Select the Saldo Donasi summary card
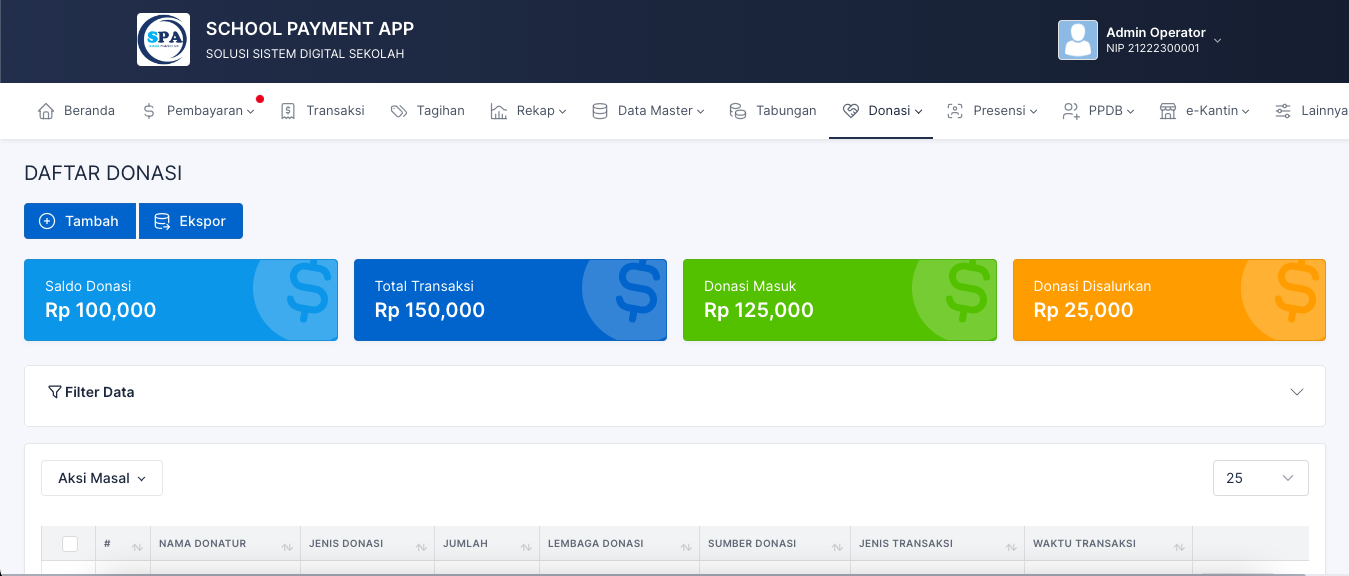Image resolution: width=1349 pixels, height=576 pixels. click(x=180, y=300)
